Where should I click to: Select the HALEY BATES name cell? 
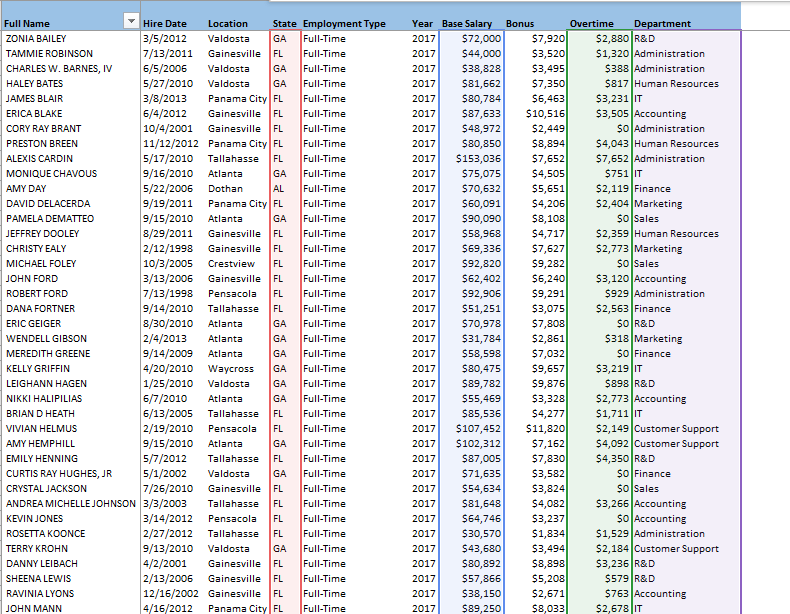pyautogui.click(x=34, y=84)
